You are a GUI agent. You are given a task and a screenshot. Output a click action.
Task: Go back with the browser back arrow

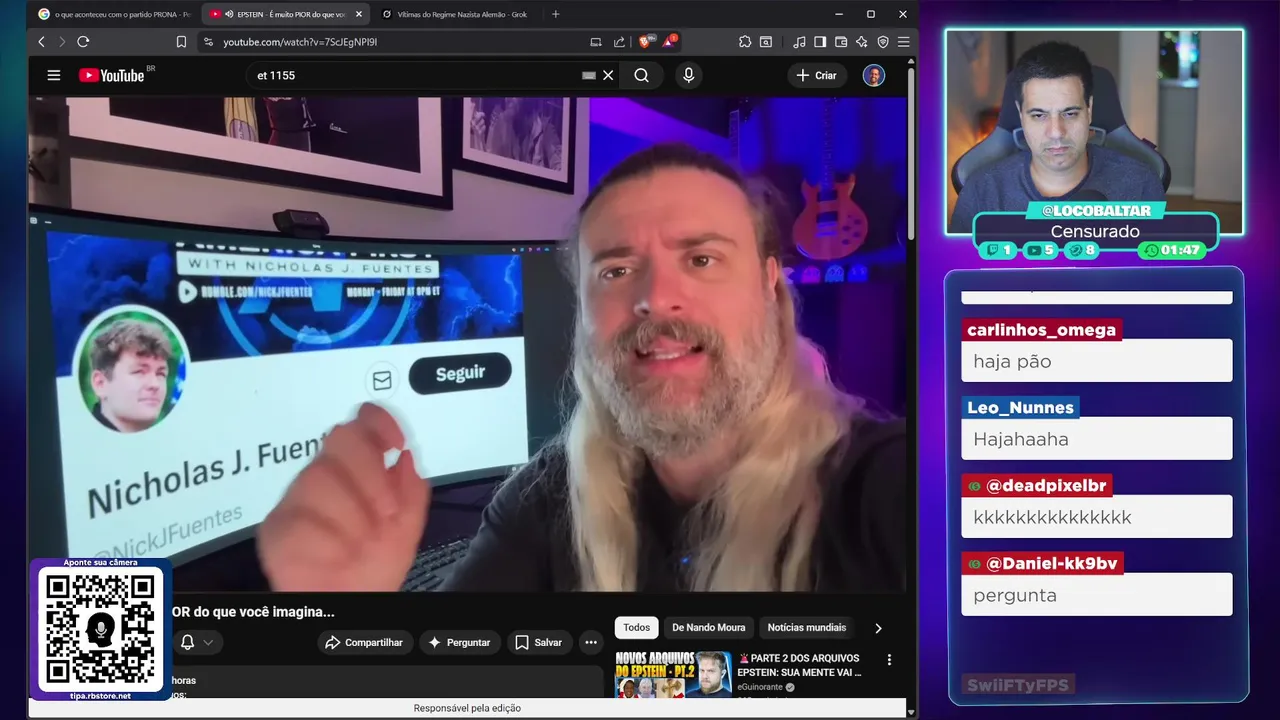pyautogui.click(x=41, y=42)
